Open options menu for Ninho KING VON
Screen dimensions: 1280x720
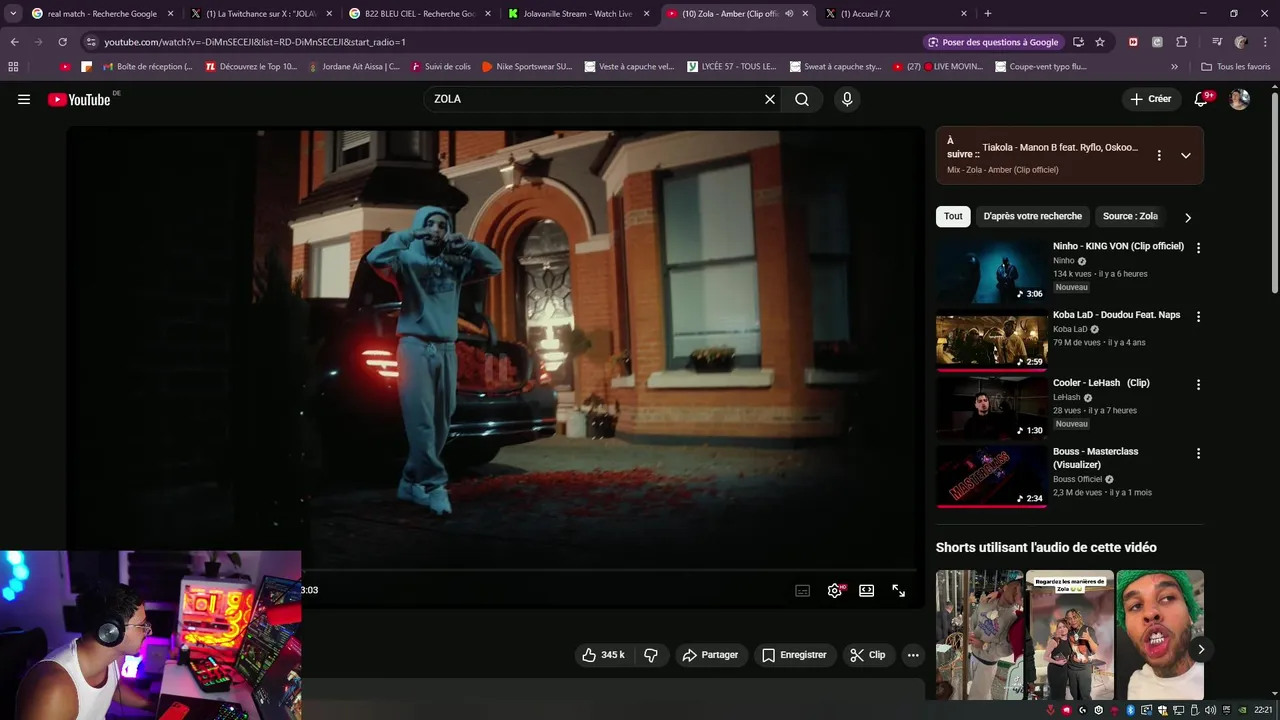pos(1198,247)
